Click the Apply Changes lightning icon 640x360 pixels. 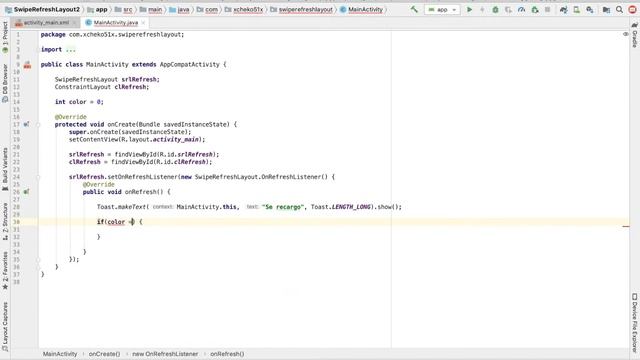482,9
